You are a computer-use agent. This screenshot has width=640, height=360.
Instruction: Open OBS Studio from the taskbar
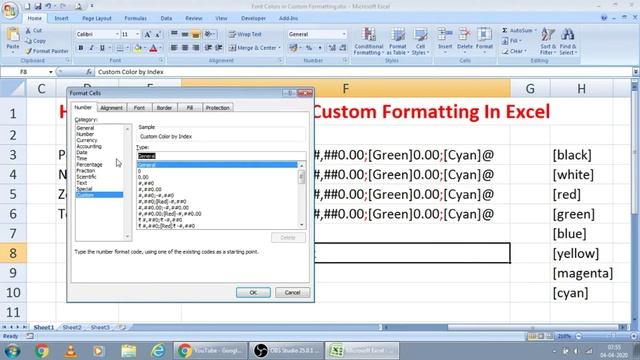(x=286, y=351)
